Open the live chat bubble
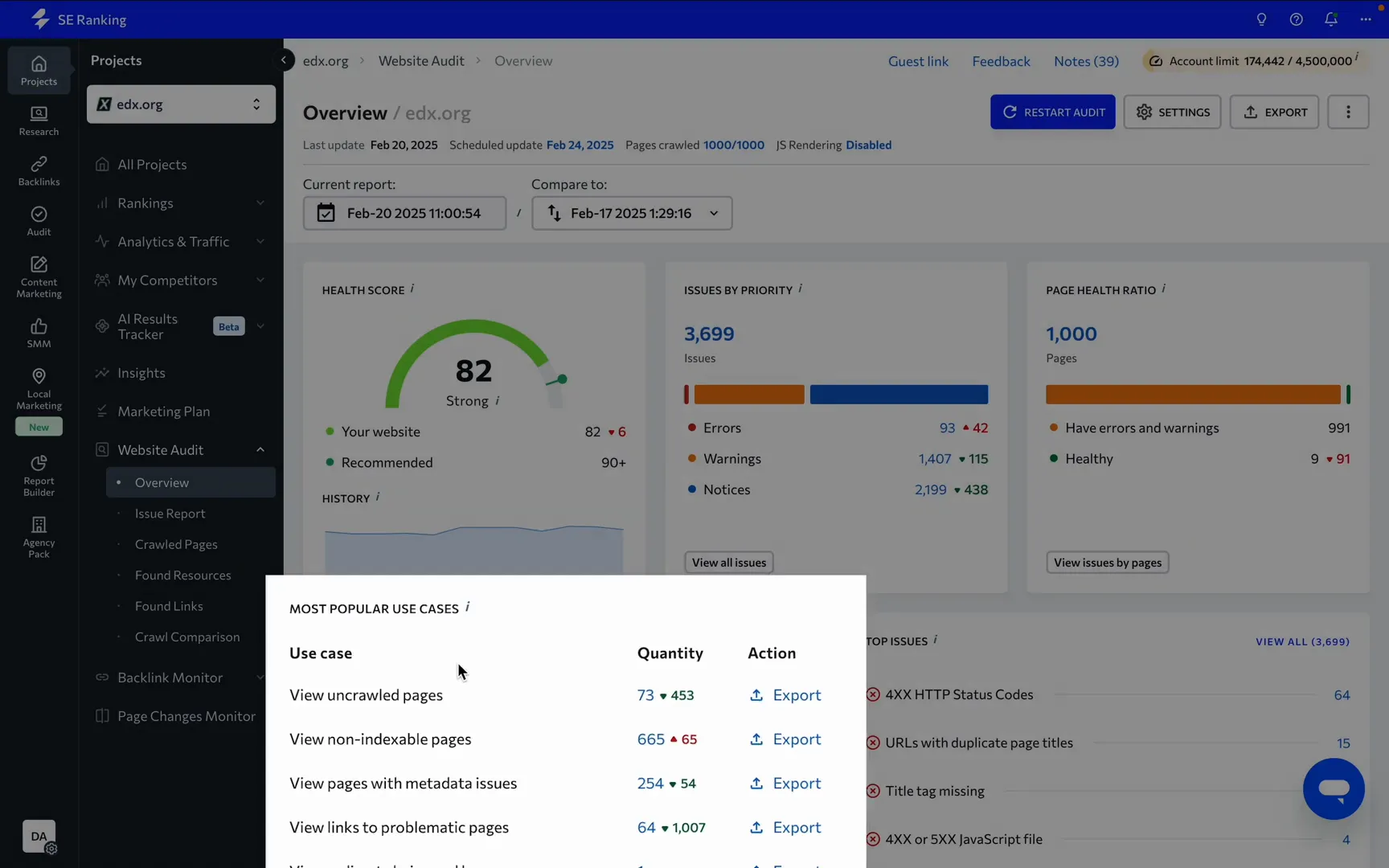 (1333, 788)
